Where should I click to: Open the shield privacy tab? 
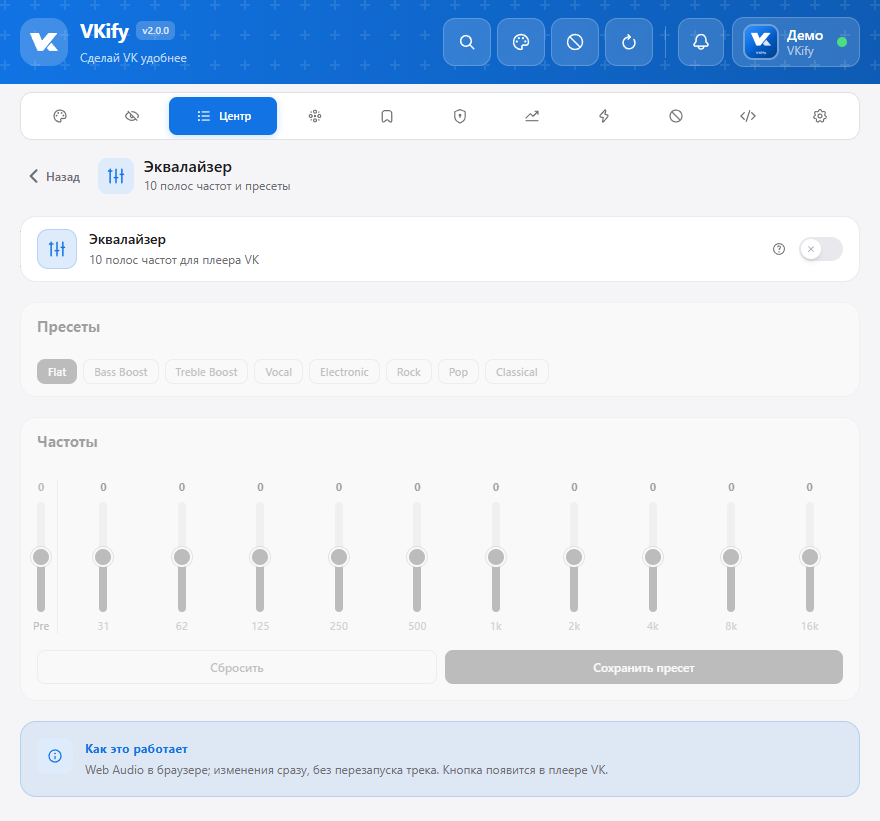[x=460, y=116]
